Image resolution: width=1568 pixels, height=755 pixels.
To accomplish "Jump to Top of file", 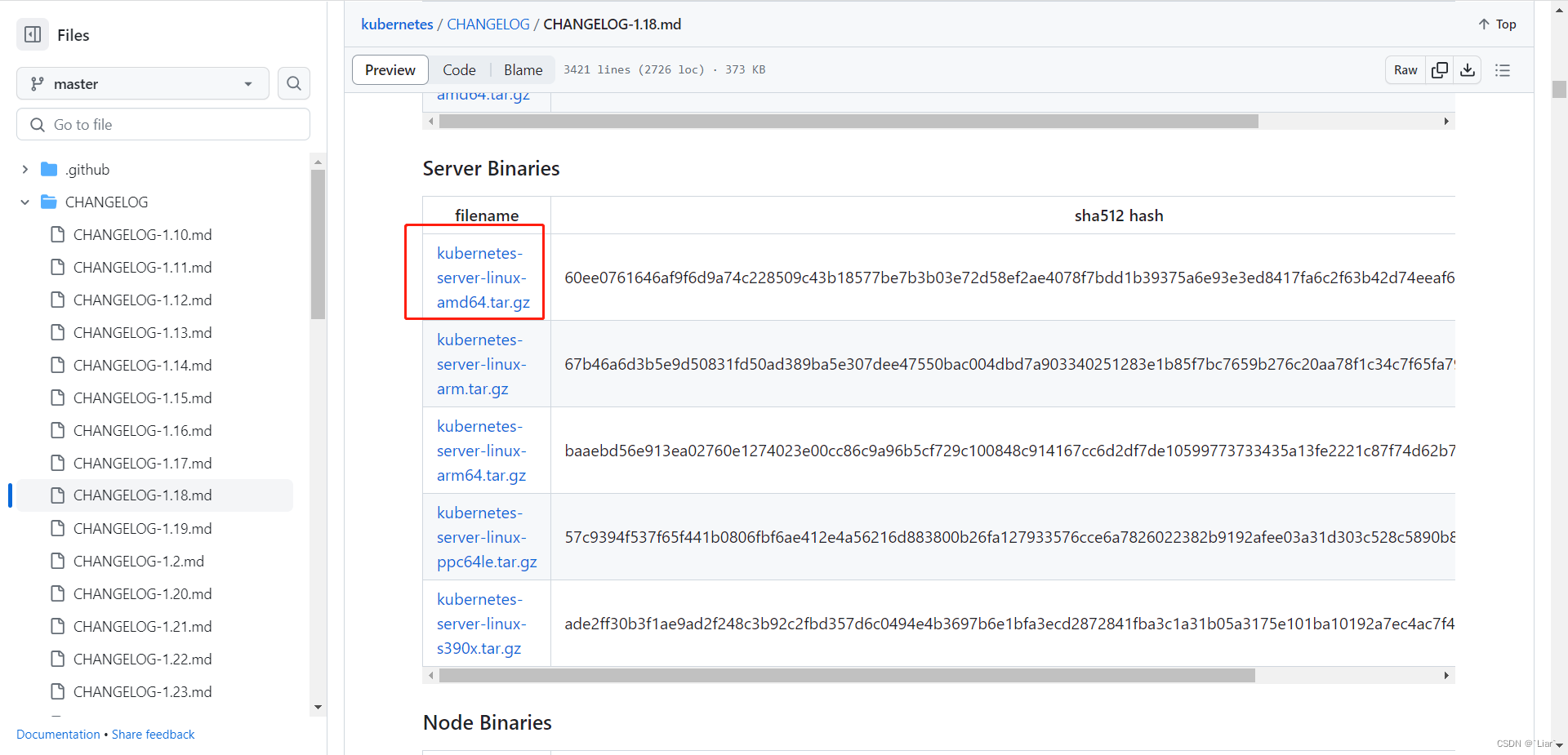I will [1497, 24].
